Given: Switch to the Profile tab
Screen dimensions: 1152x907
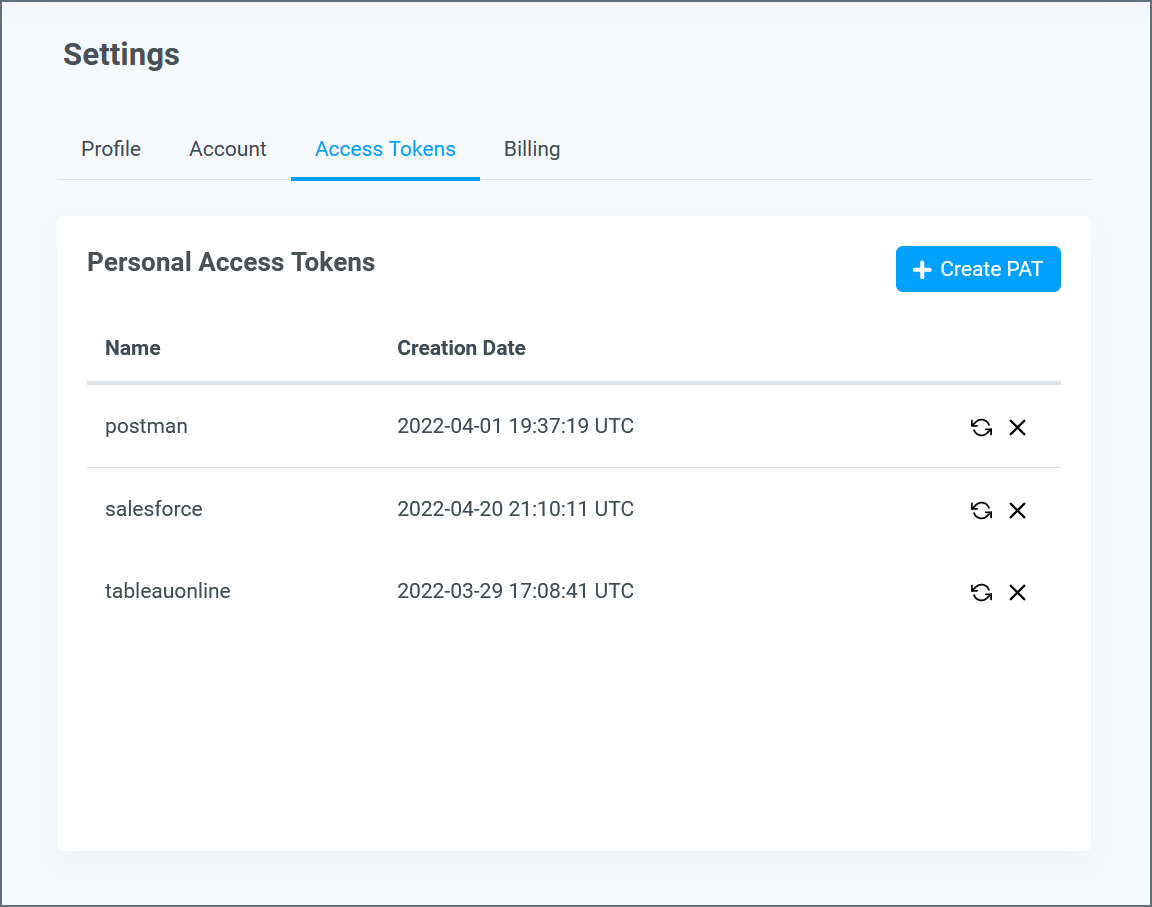Looking at the screenshot, I should pyautogui.click(x=110, y=148).
